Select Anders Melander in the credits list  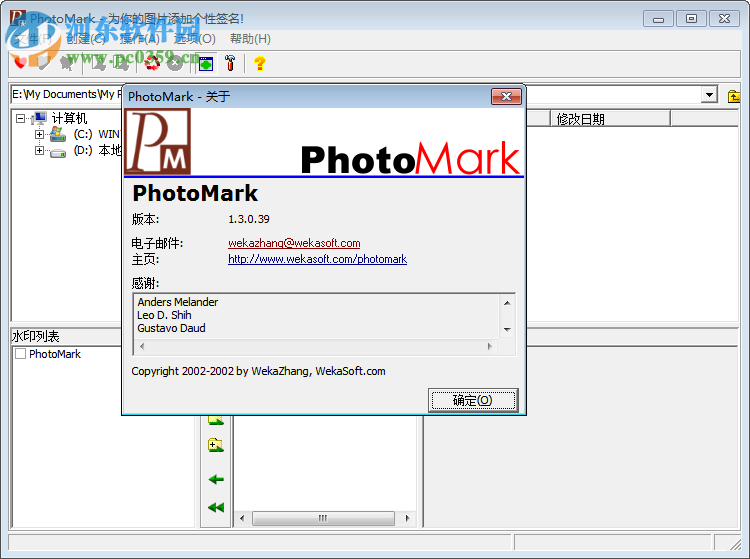(x=177, y=302)
